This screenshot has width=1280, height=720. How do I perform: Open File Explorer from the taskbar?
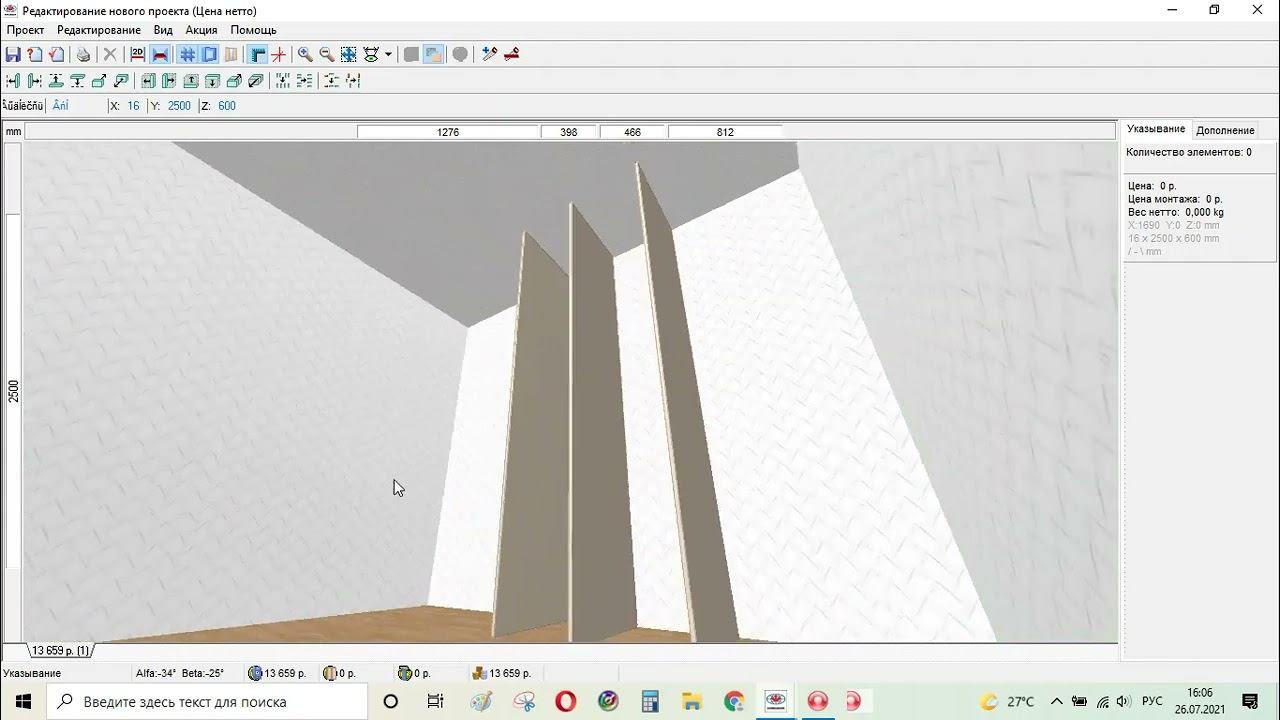[x=691, y=701]
